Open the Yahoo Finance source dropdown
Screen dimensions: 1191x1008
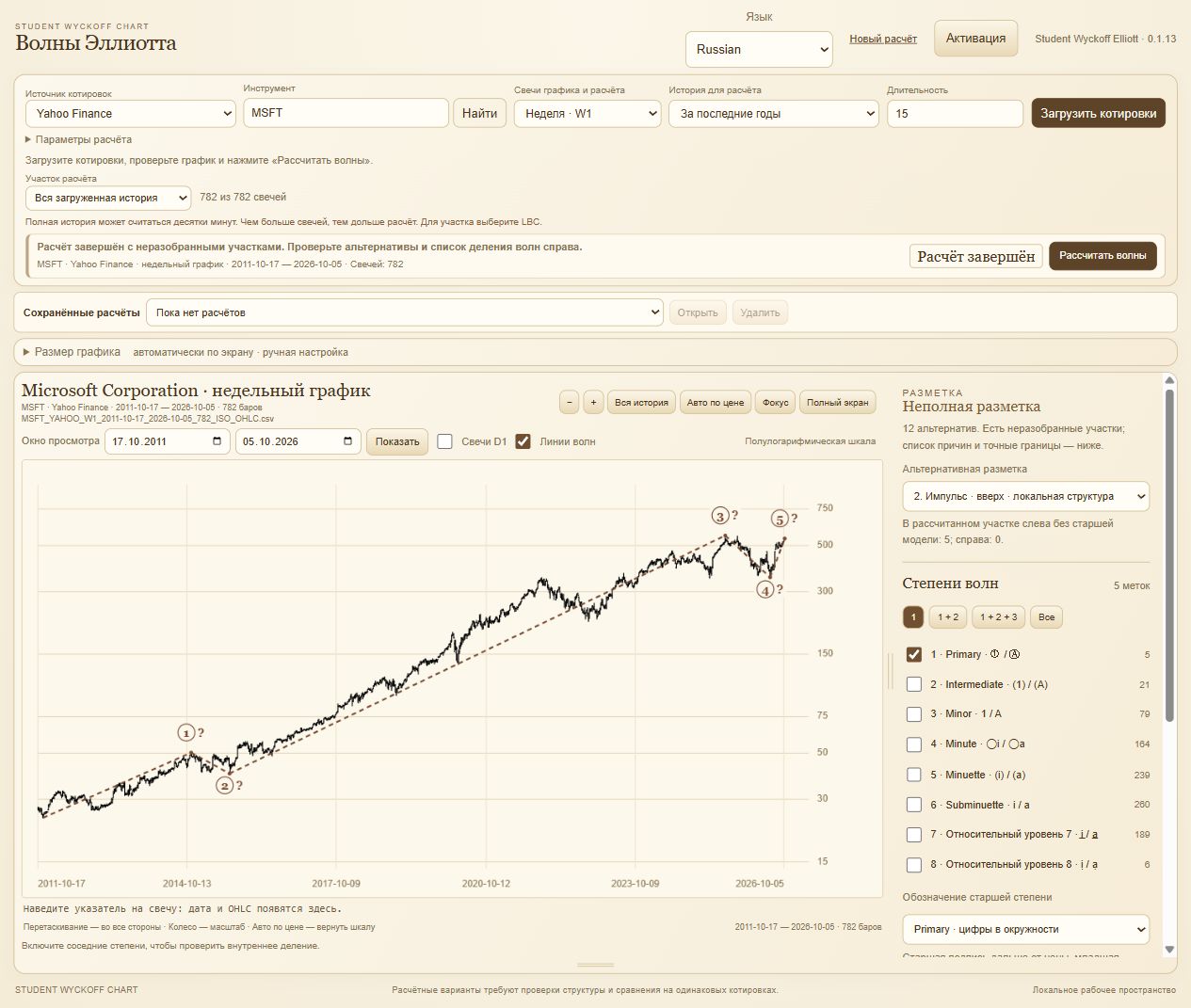click(x=131, y=114)
